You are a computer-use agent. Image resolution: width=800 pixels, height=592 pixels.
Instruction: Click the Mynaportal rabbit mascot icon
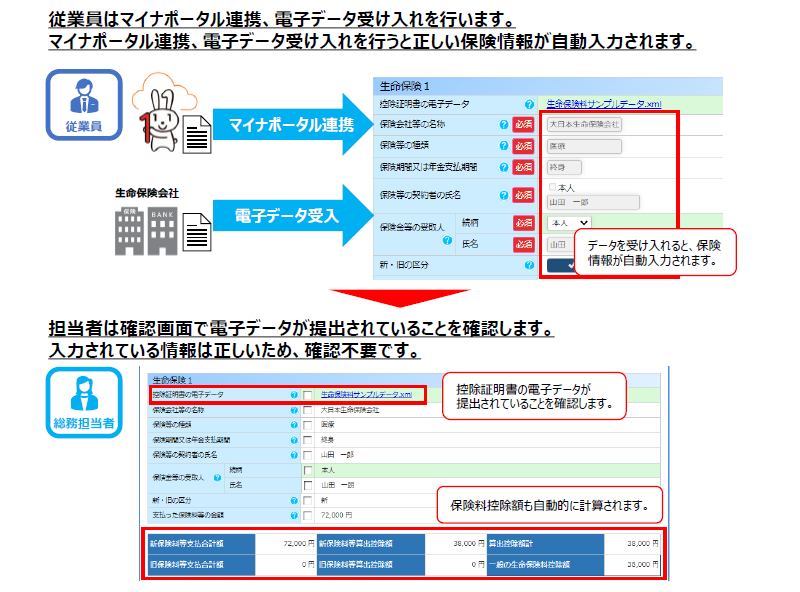[x=160, y=120]
